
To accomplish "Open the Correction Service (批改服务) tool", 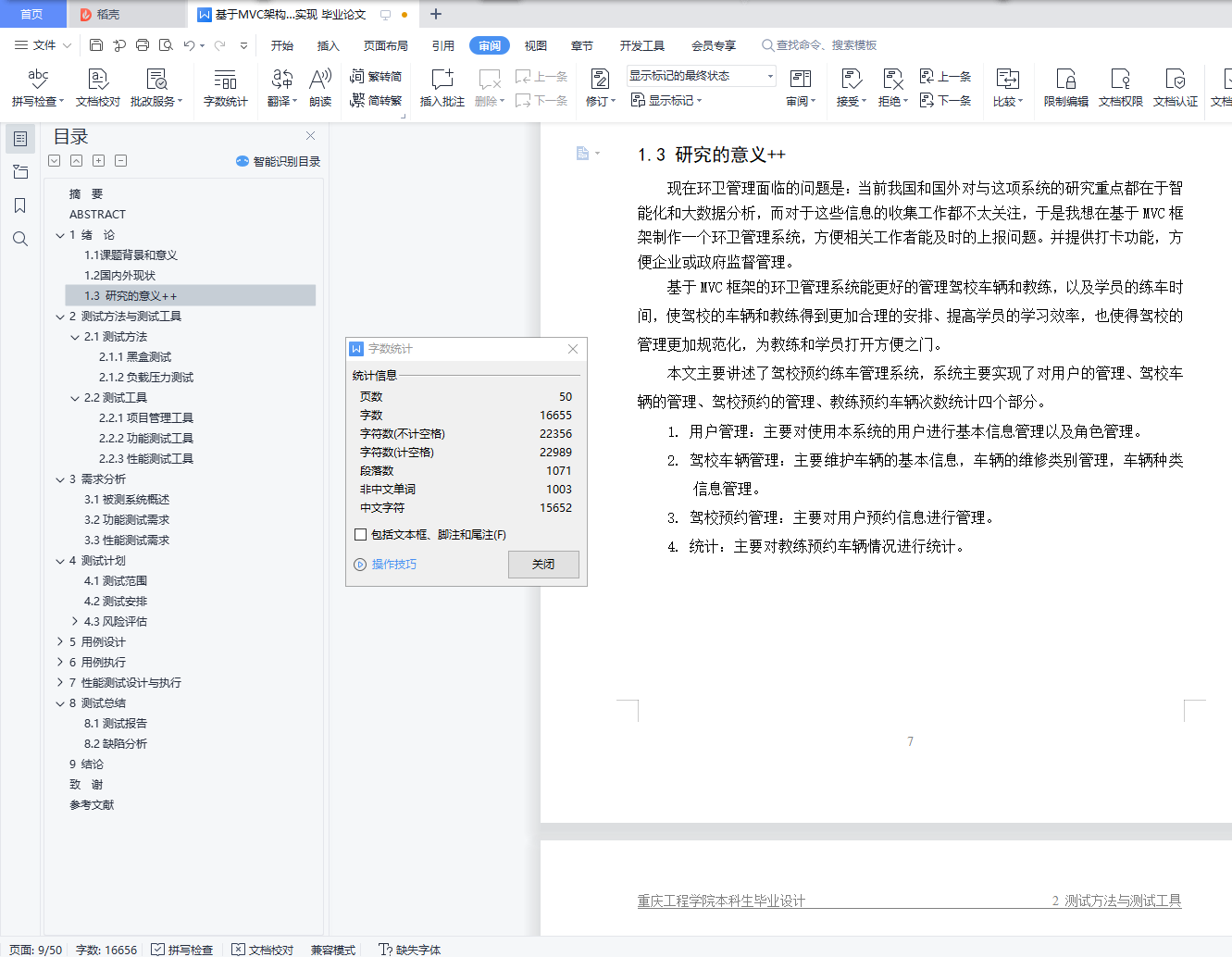I will point(156,89).
